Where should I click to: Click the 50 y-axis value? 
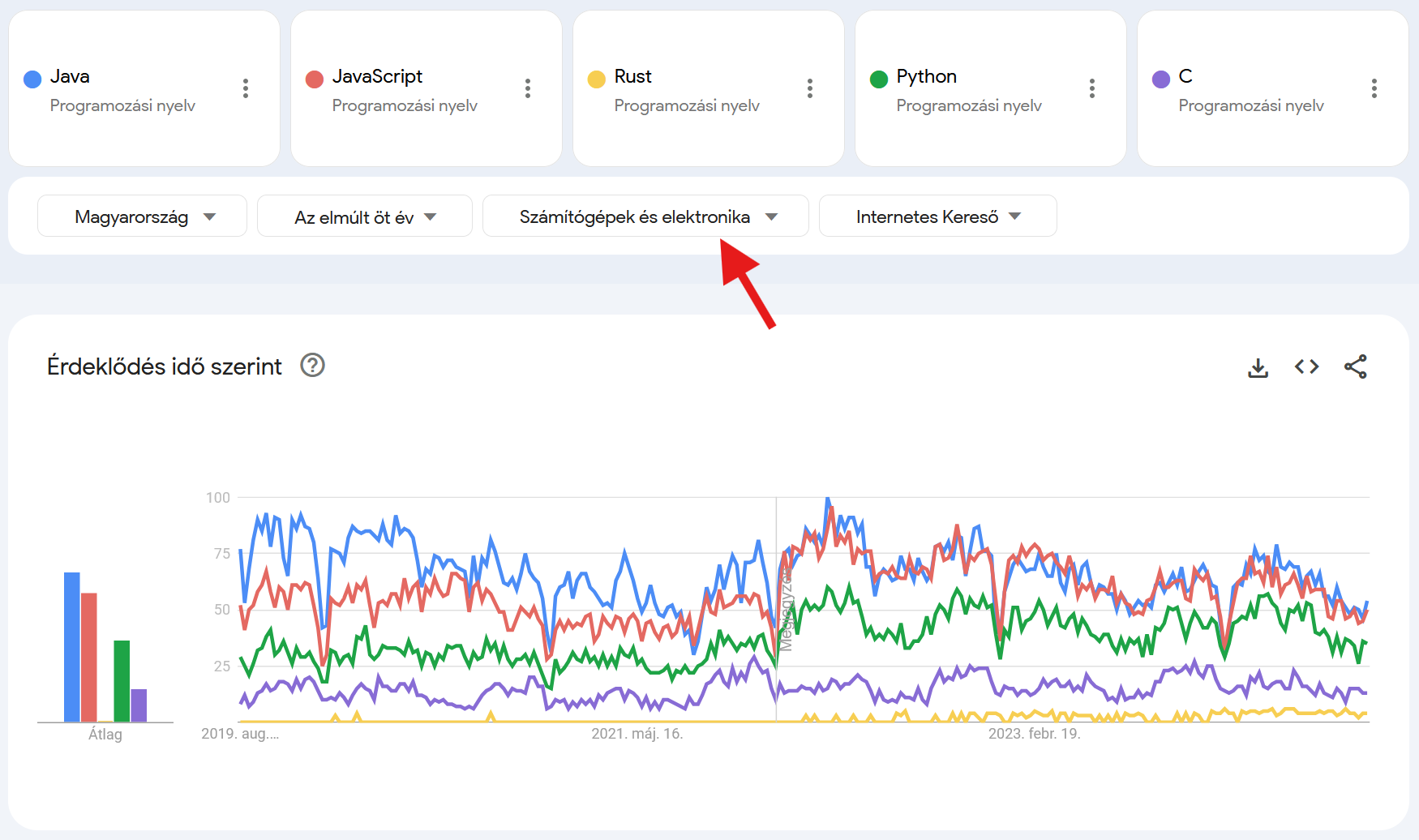[x=222, y=610]
